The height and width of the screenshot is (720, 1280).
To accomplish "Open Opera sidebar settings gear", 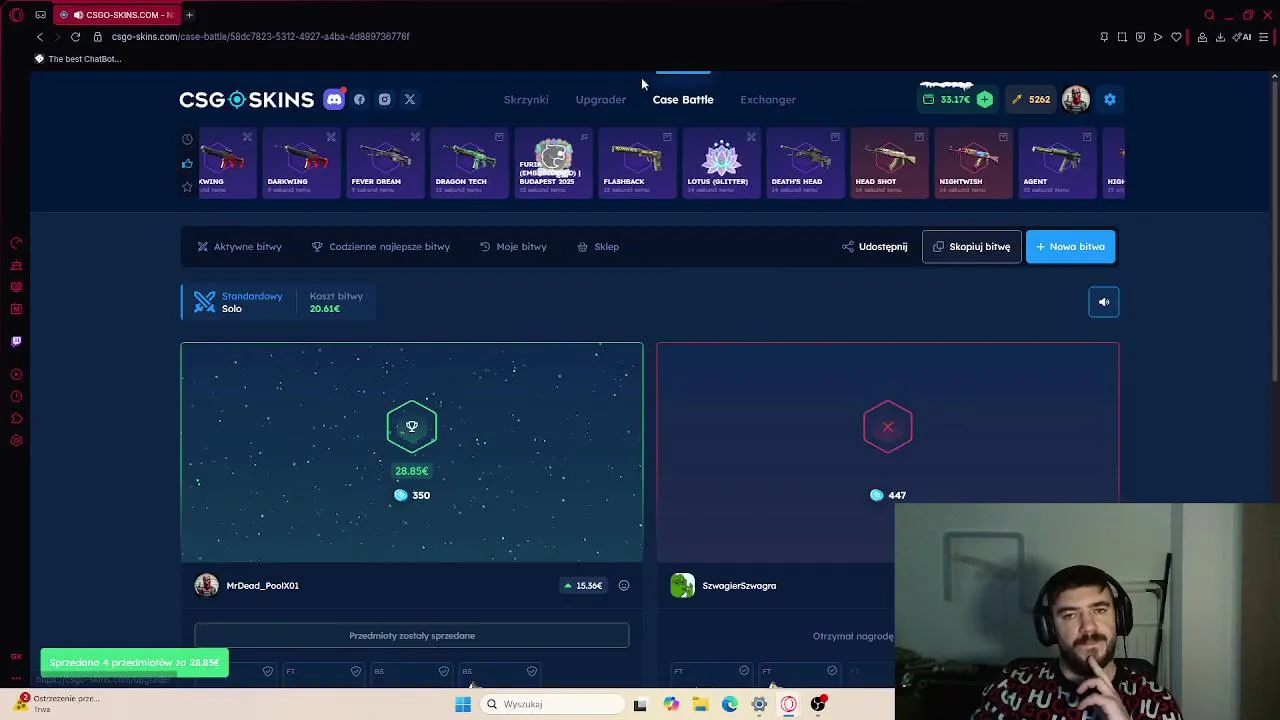I will tap(16, 441).
